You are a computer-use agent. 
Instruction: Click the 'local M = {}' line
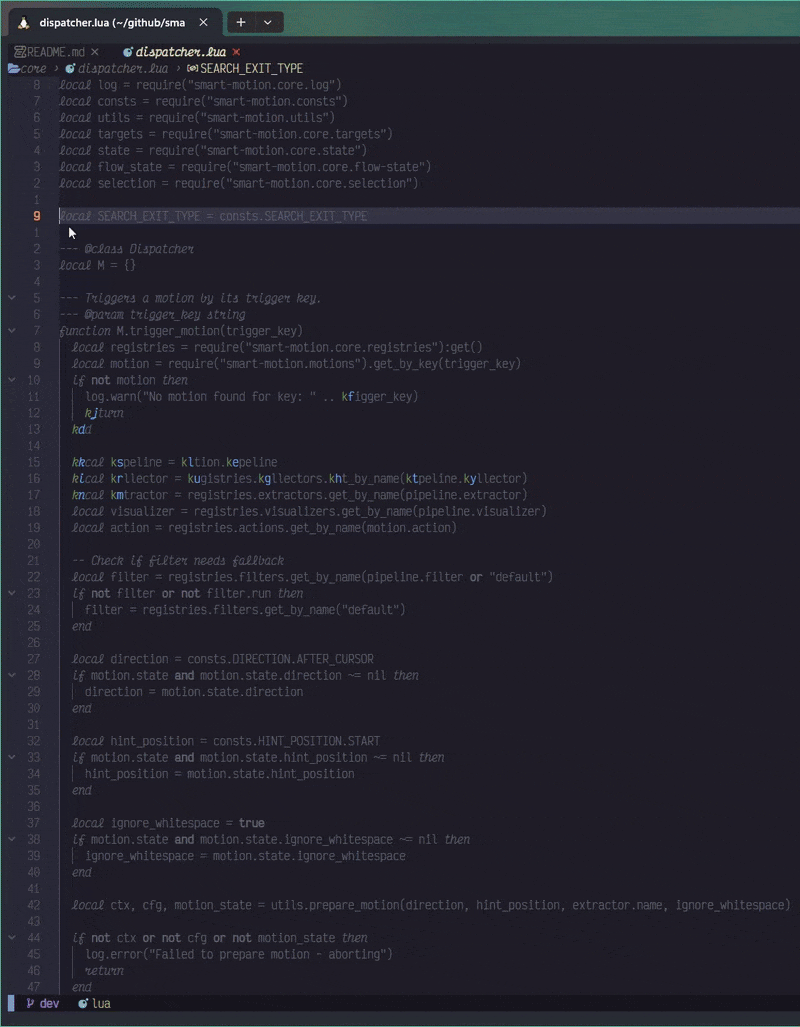point(97,265)
